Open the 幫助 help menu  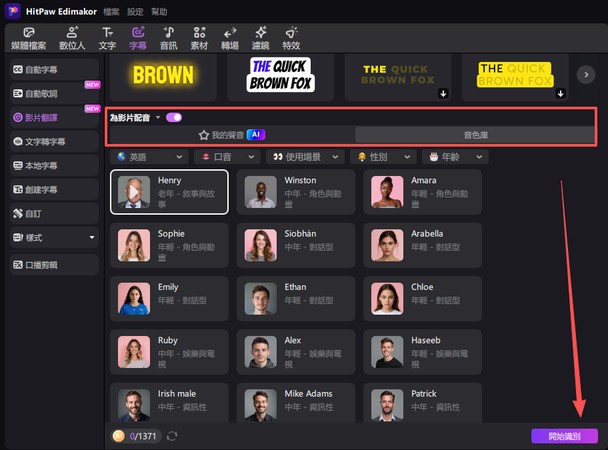159,12
